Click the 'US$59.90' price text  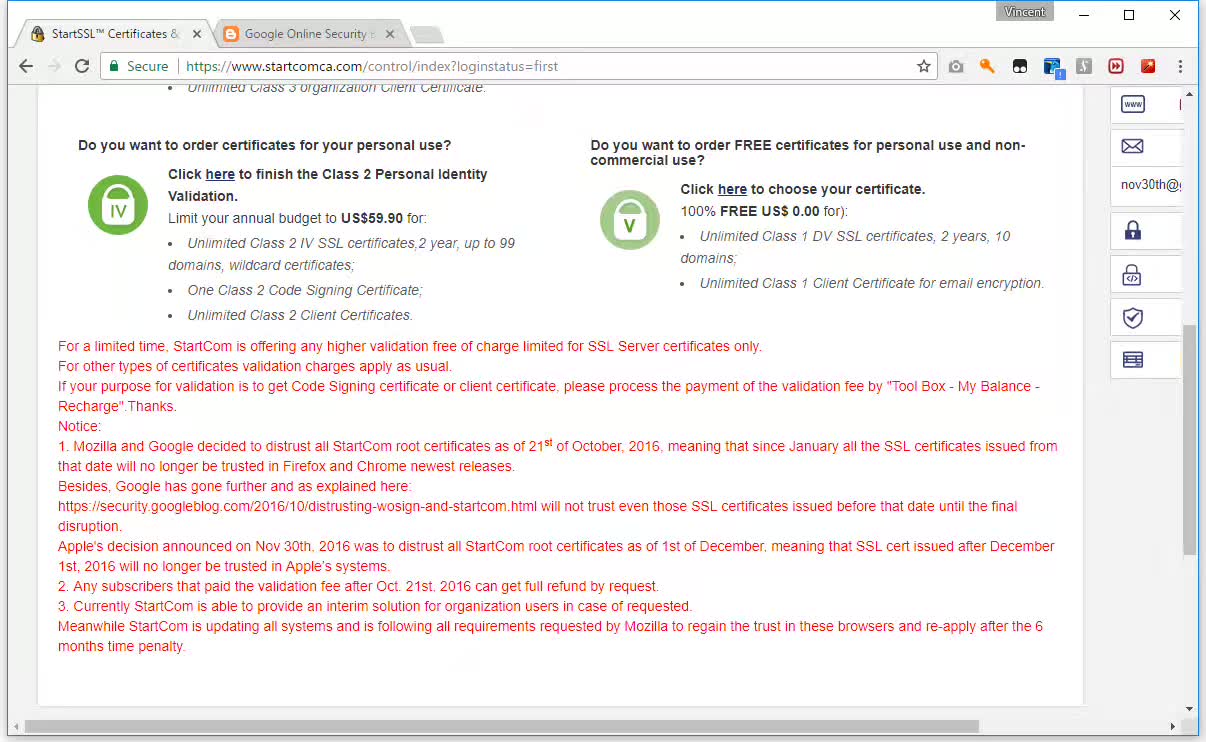click(372, 218)
